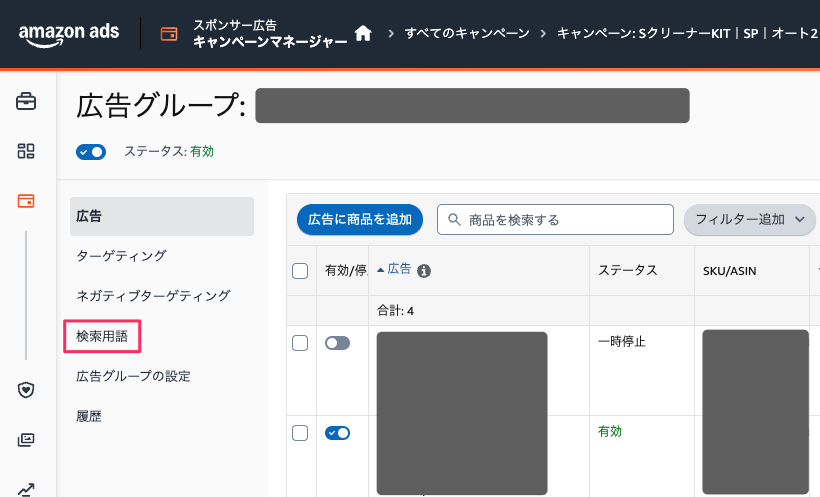
Task: Go to すべてのキャンペーン breadcrumb
Action: pyautogui.click(x=467, y=33)
